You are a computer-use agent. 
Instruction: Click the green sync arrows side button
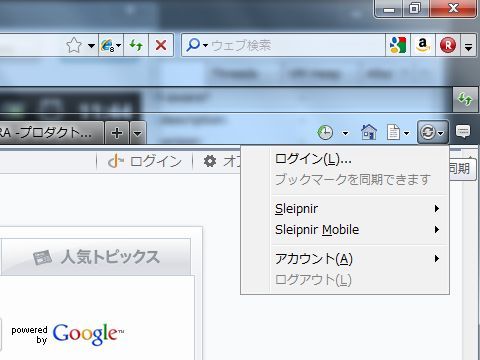click(x=465, y=99)
